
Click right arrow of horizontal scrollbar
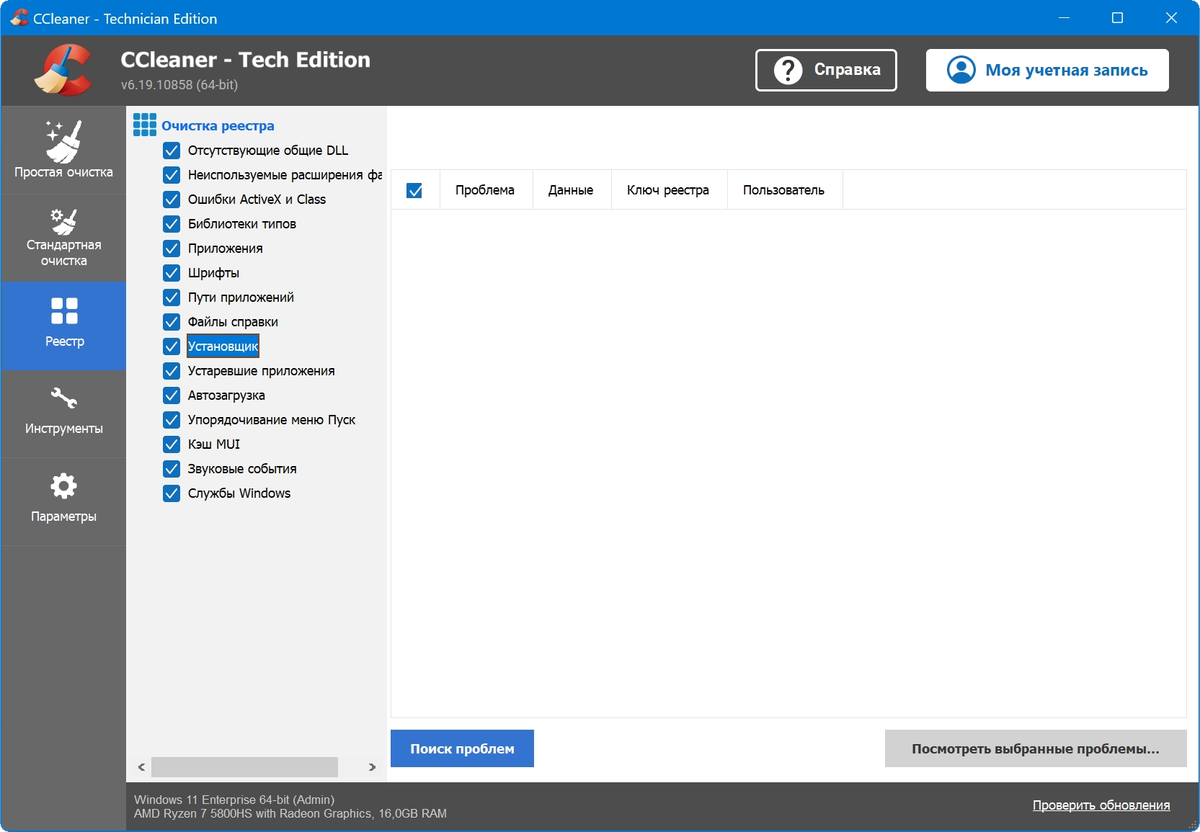point(372,767)
